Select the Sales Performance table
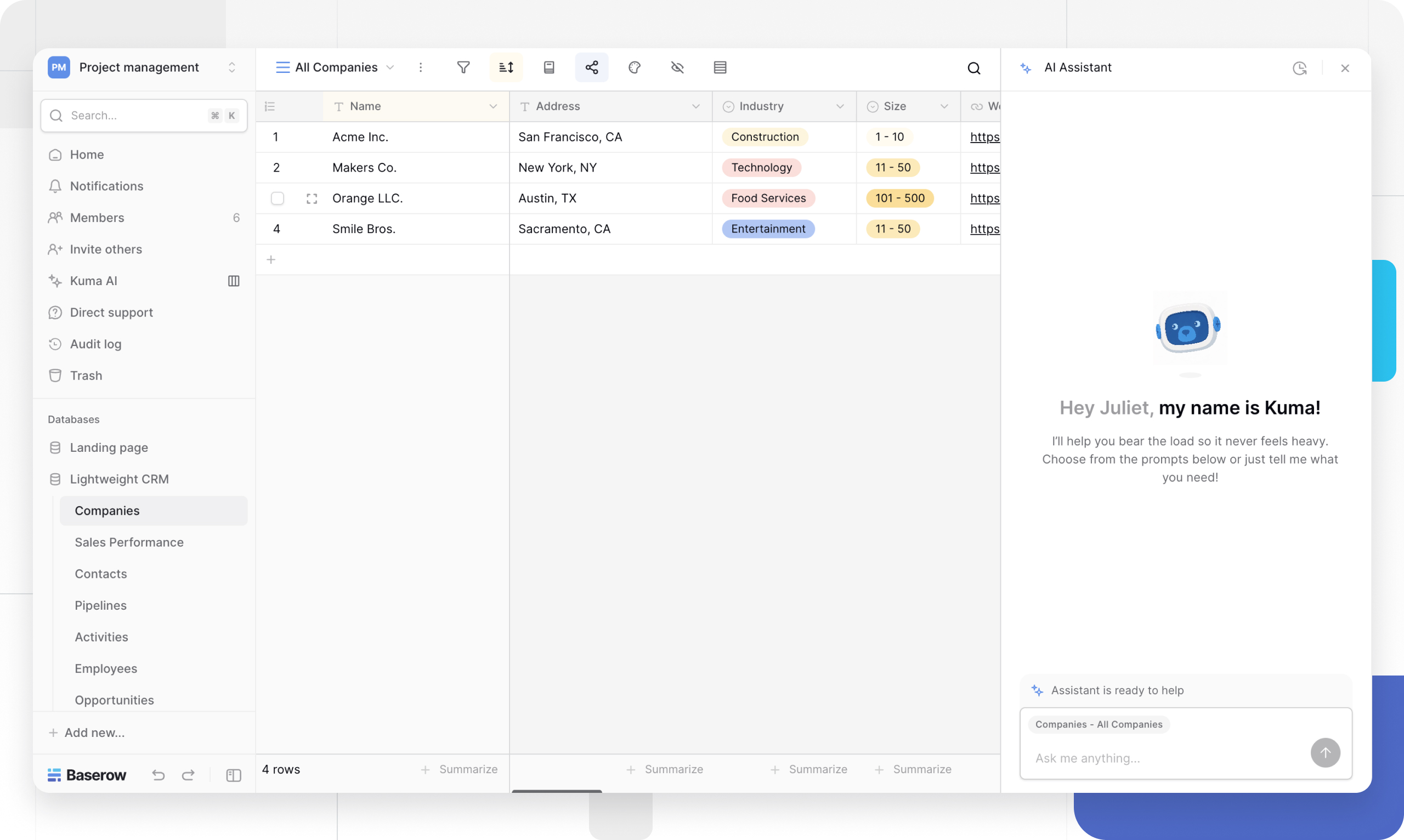The image size is (1404, 840). click(x=129, y=542)
